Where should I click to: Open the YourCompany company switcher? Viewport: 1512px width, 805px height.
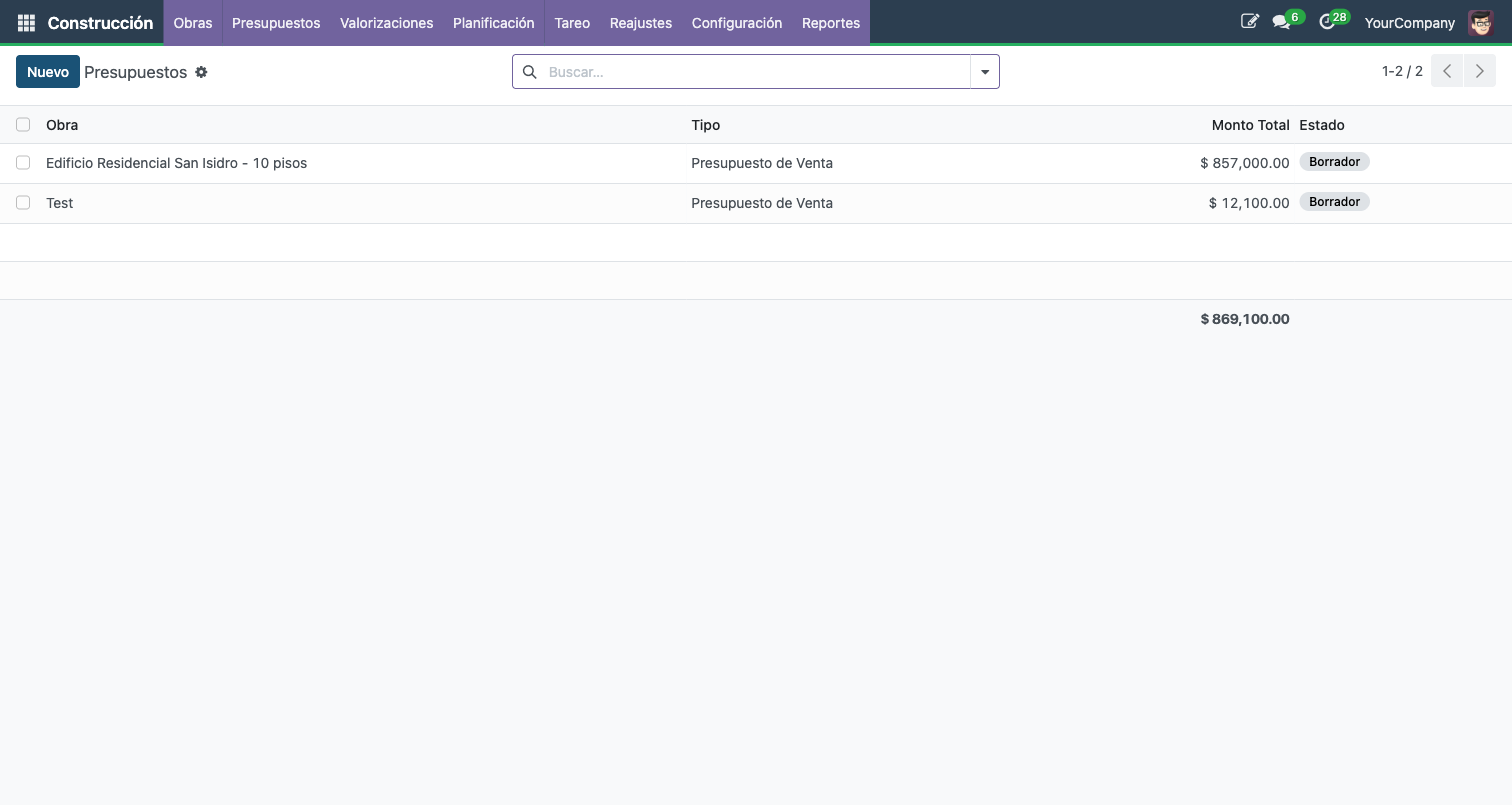click(x=1409, y=22)
